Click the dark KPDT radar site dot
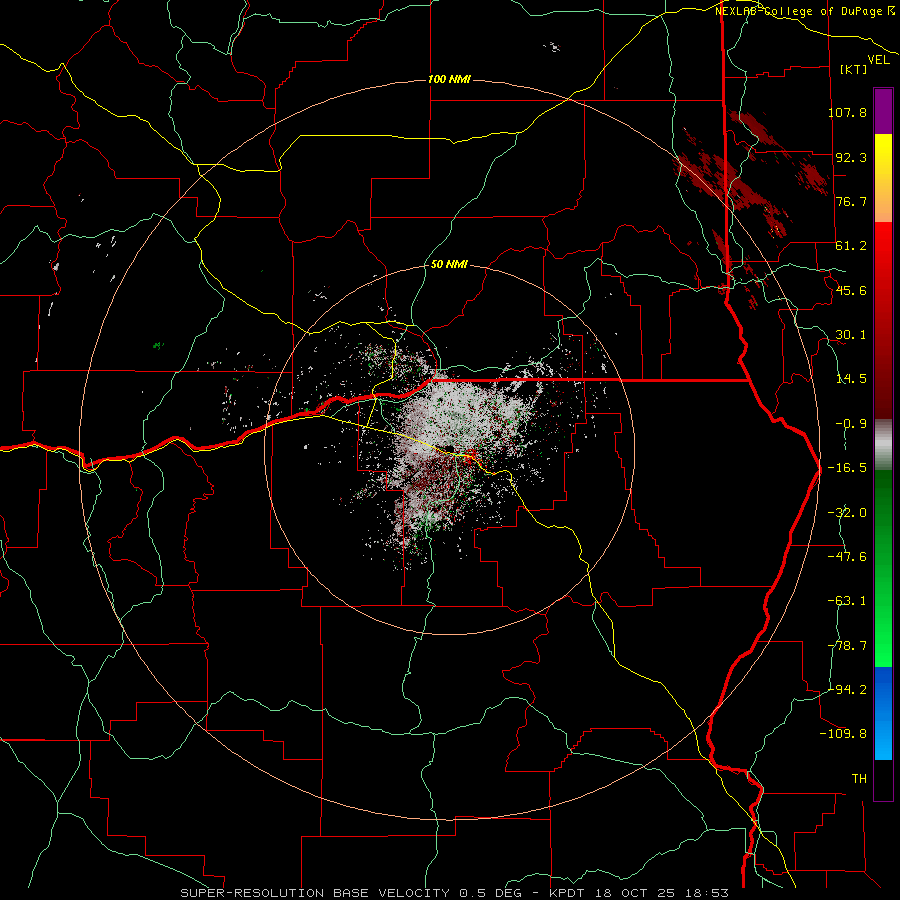 449,448
